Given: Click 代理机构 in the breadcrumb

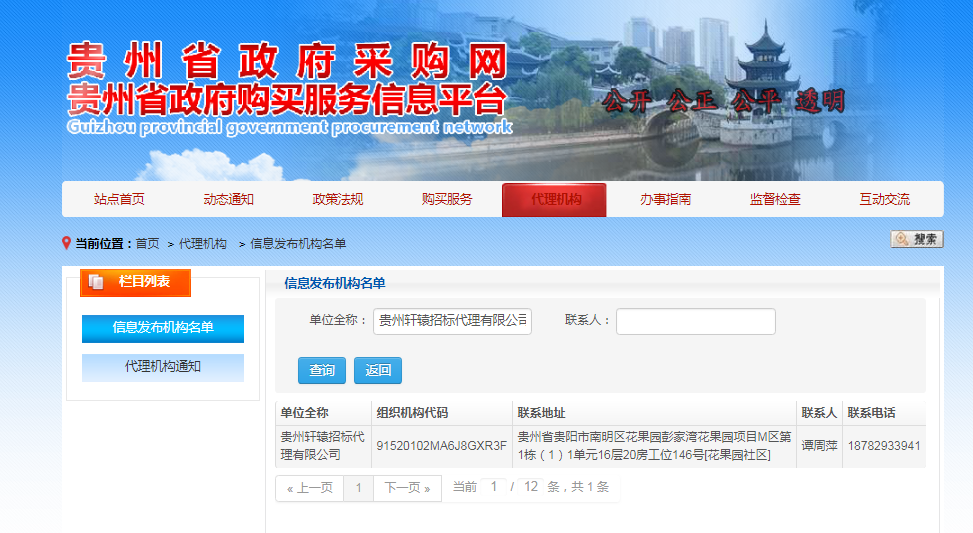Looking at the screenshot, I should click(202, 244).
